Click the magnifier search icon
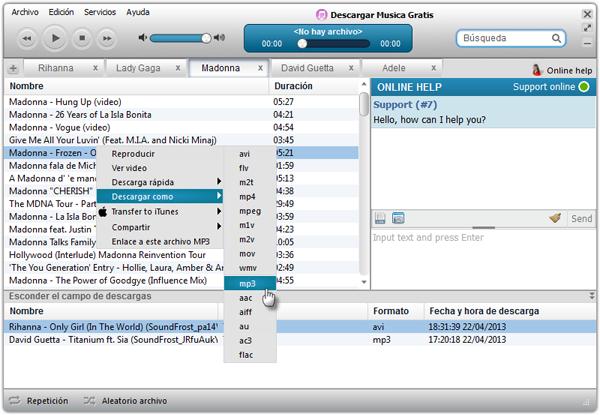 click(x=556, y=38)
